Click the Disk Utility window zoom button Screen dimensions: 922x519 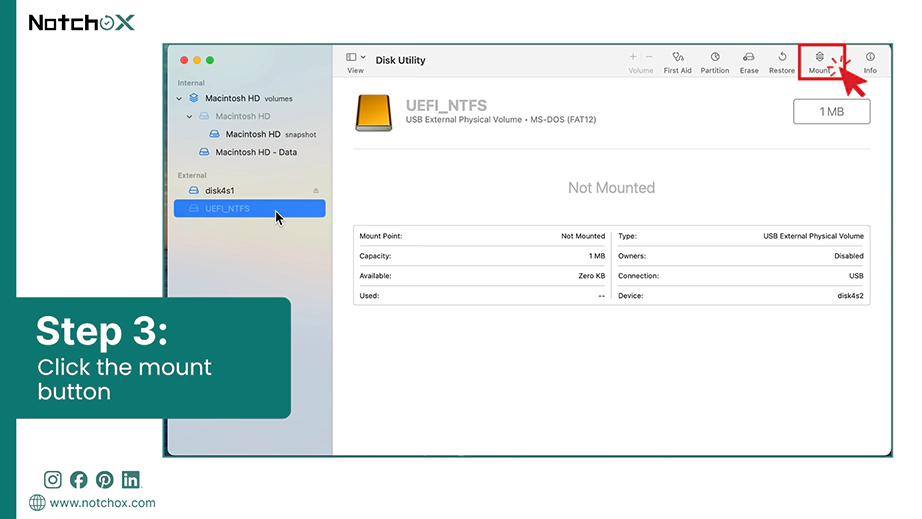[x=210, y=60]
